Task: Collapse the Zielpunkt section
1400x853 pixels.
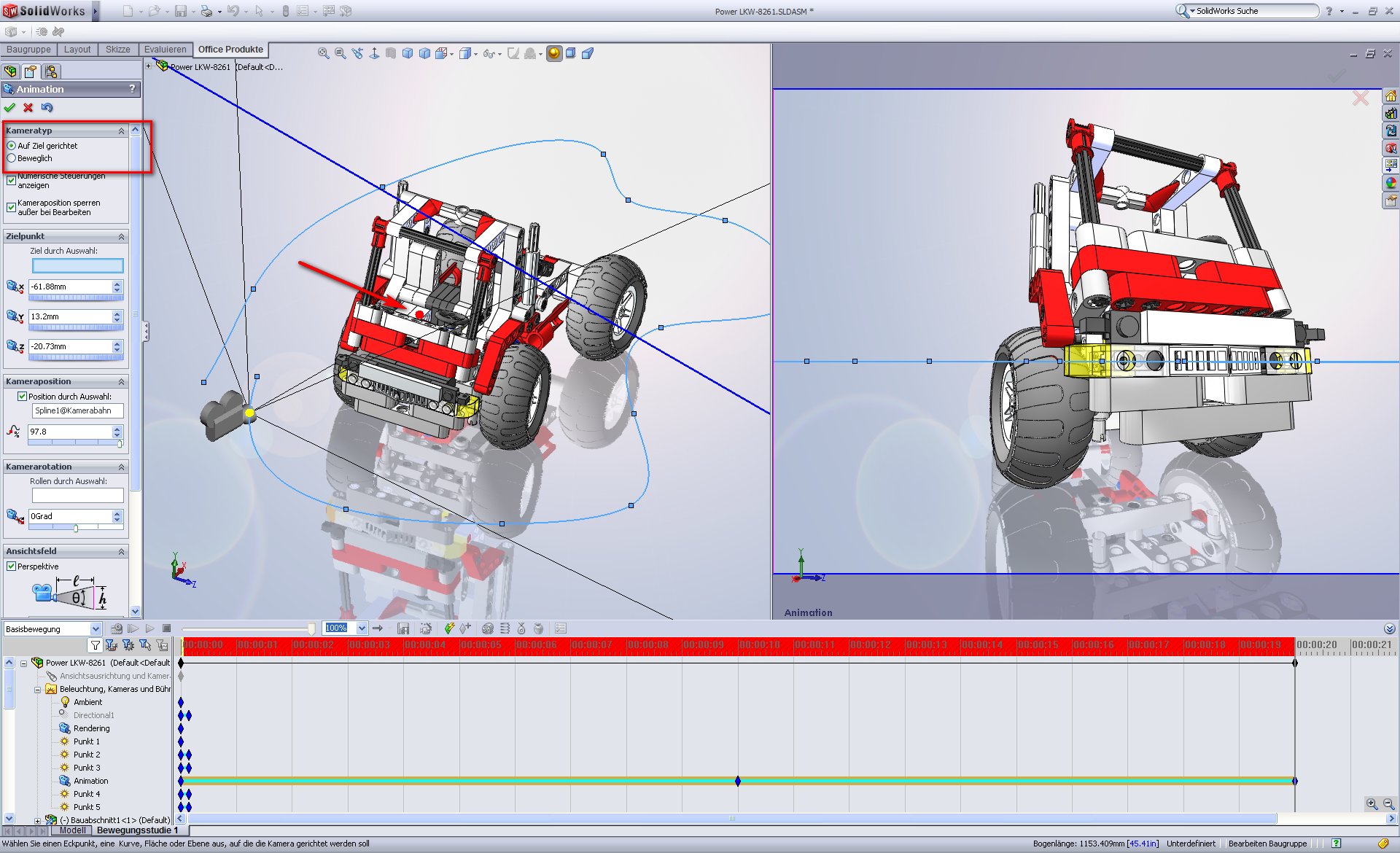Action: 122,237
